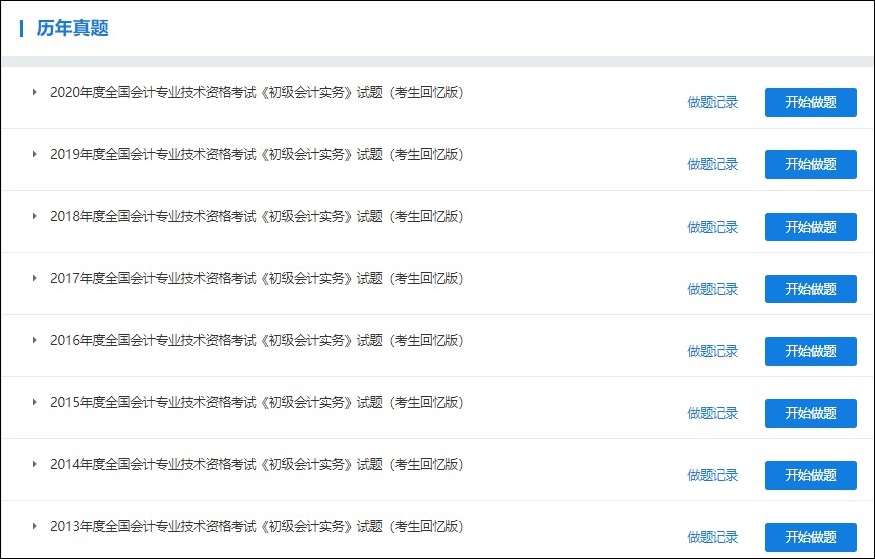
Task: Expand the 2018年度 exam row arrow
Action: coord(35,216)
